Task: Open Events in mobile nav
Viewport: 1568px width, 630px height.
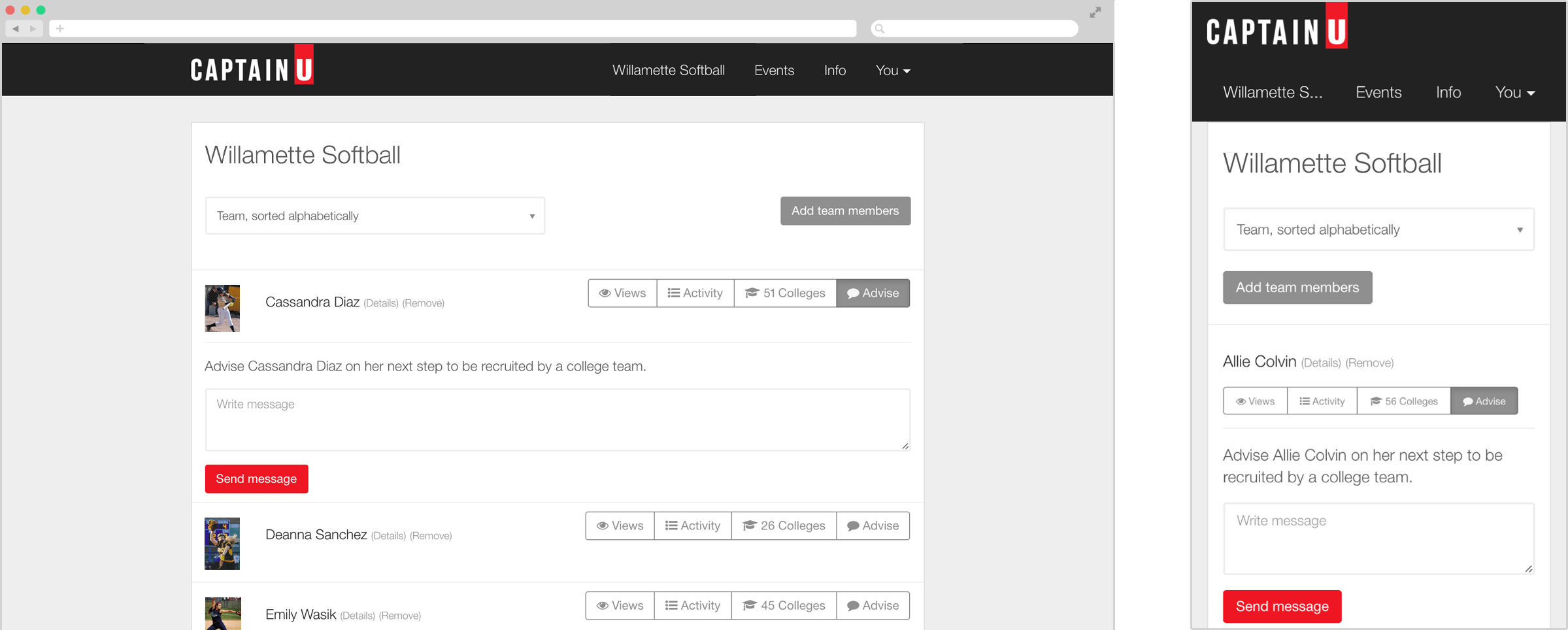Action: tap(1378, 92)
